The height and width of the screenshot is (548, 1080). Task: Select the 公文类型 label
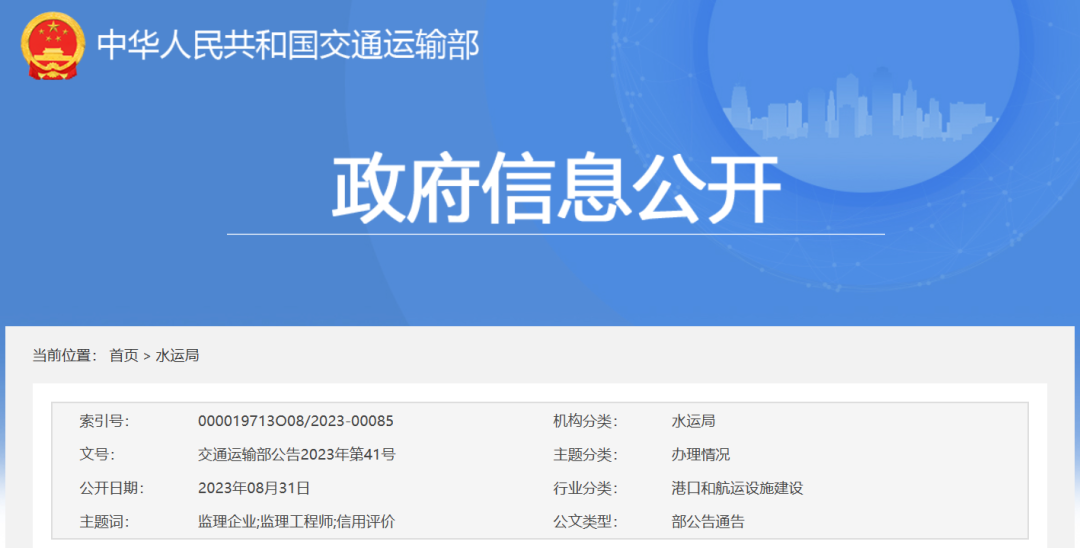[x=585, y=522]
